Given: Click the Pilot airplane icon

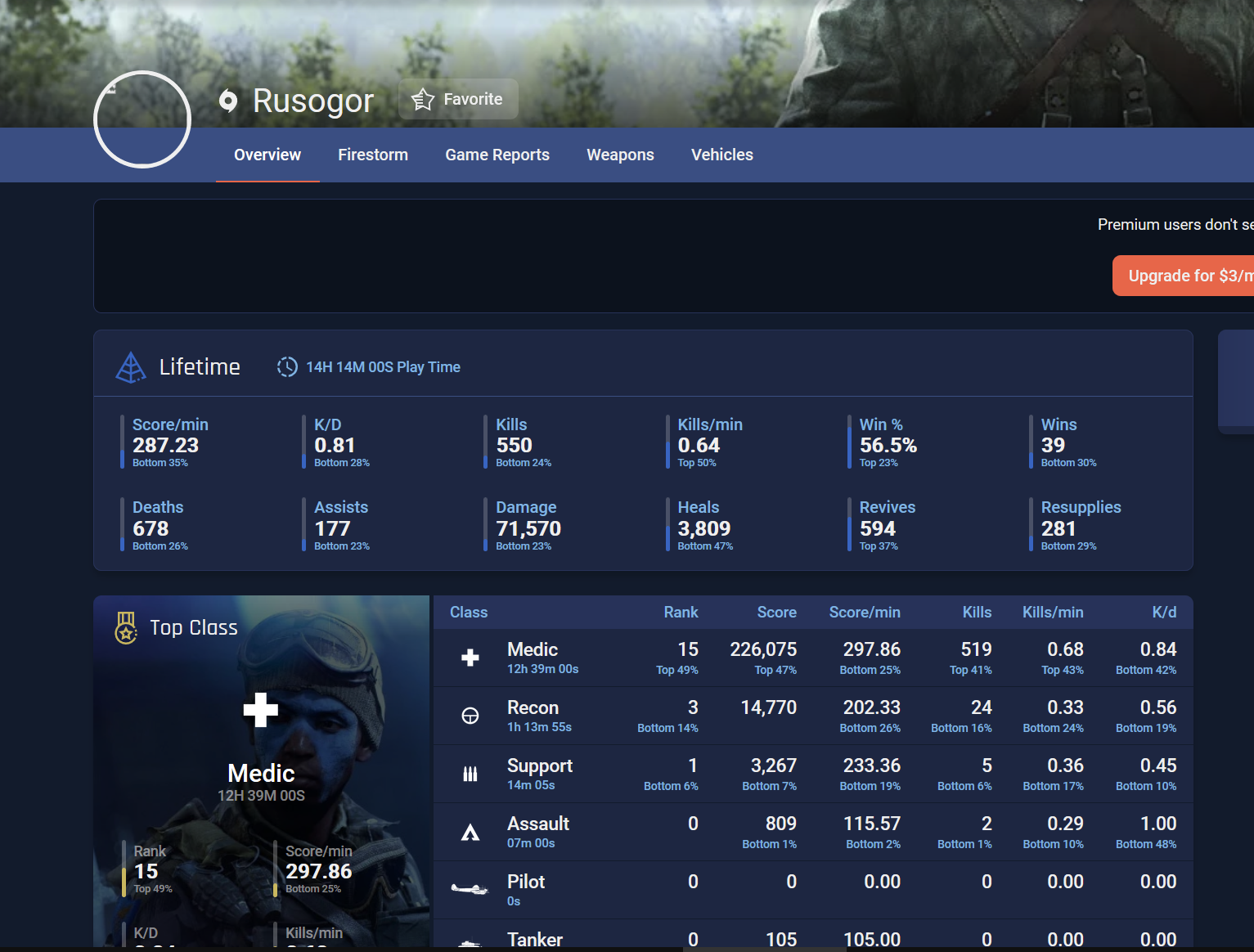Looking at the screenshot, I should coord(470,889).
